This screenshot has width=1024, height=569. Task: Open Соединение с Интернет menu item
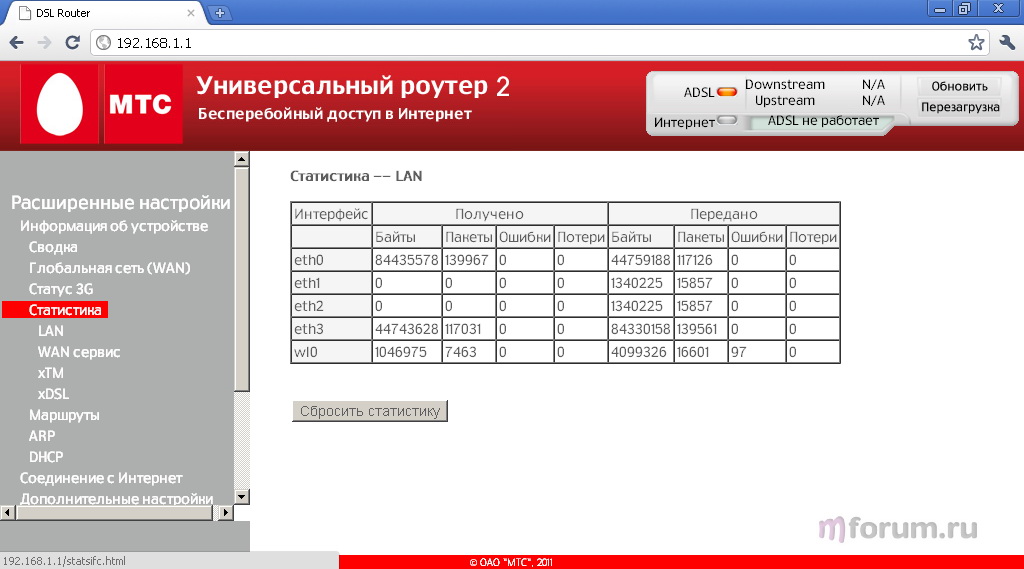click(x=101, y=478)
